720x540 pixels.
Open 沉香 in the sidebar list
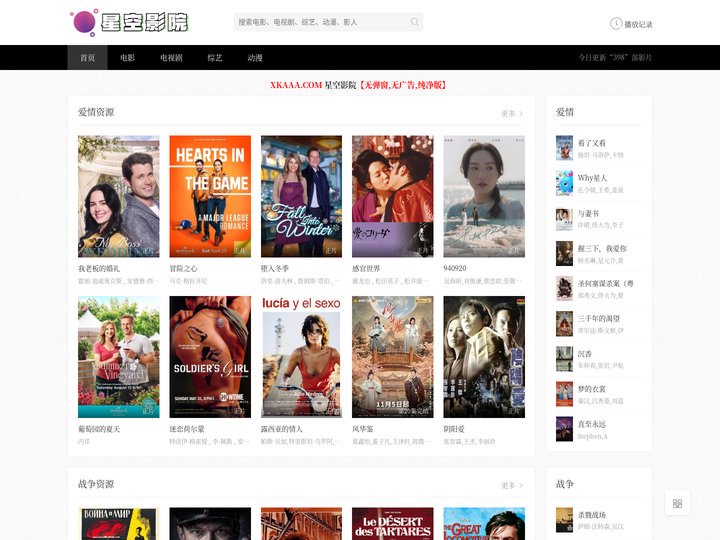point(585,354)
